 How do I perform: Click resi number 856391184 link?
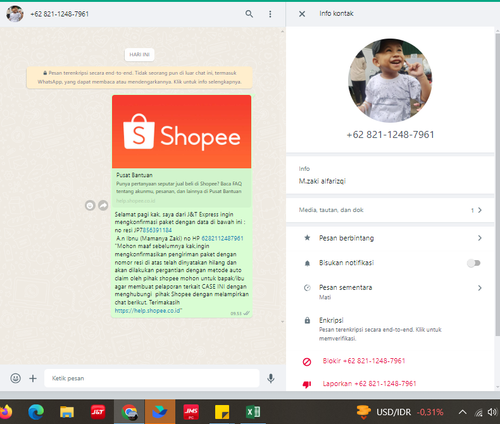click(157, 230)
